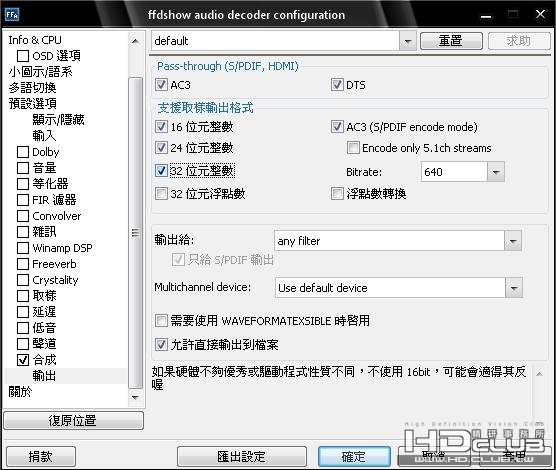Enable the Dolby filter checkbox
The height and width of the screenshot is (470, 556).
(x=23, y=152)
